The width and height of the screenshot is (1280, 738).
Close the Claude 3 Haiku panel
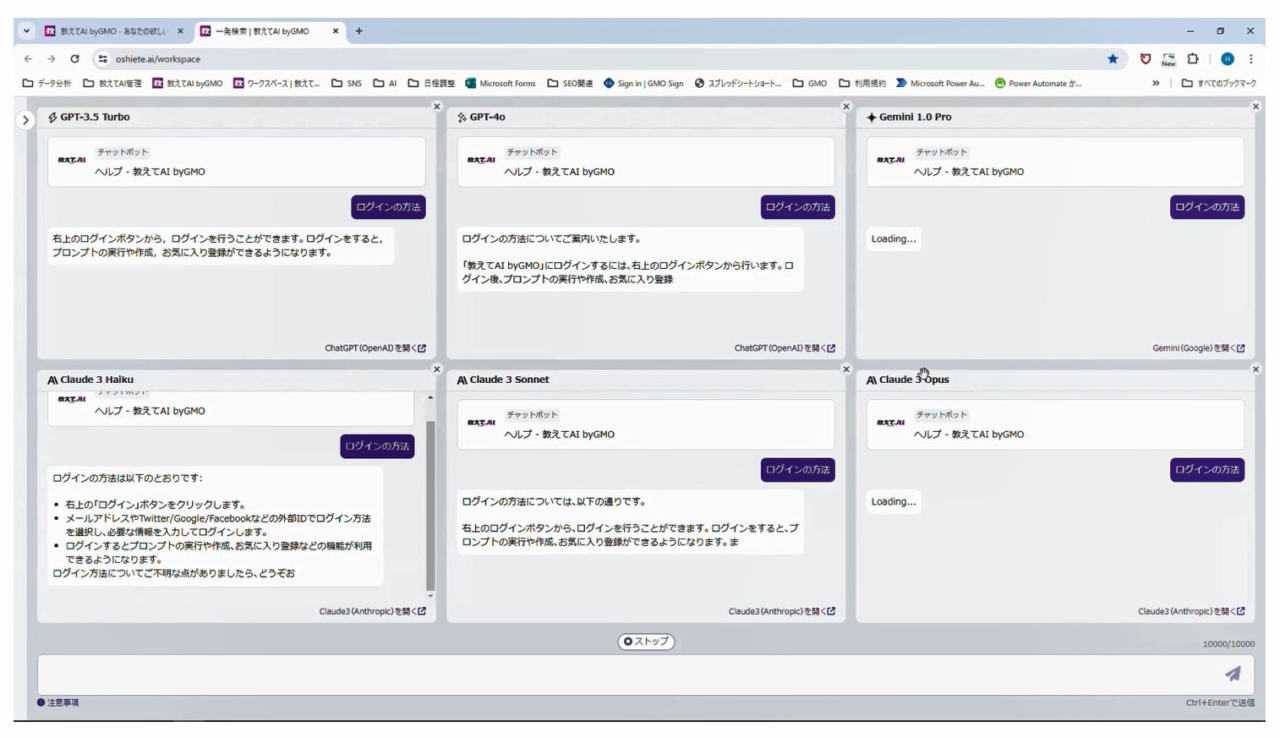tap(436, 369)
